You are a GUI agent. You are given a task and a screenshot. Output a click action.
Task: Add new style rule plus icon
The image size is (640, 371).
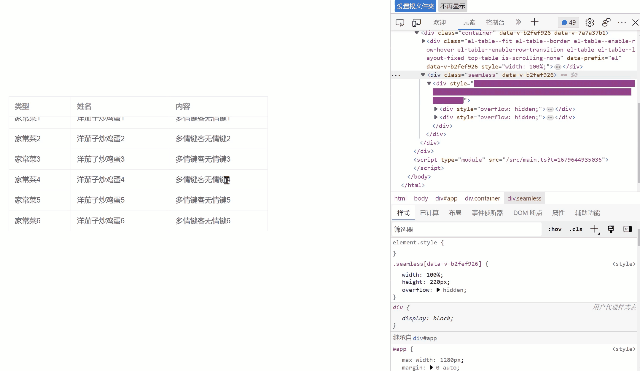tap(594, 229)
